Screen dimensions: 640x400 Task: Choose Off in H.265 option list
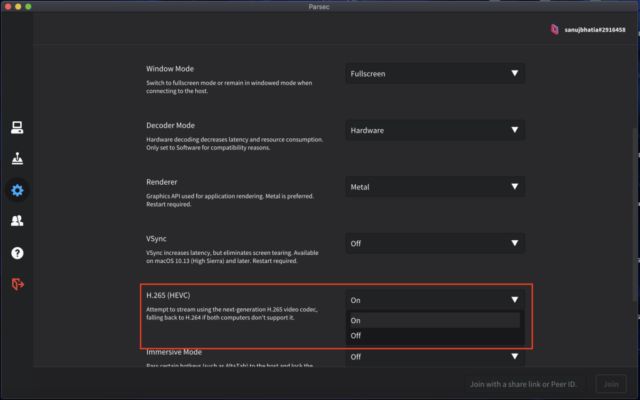(x=435, y=336)
